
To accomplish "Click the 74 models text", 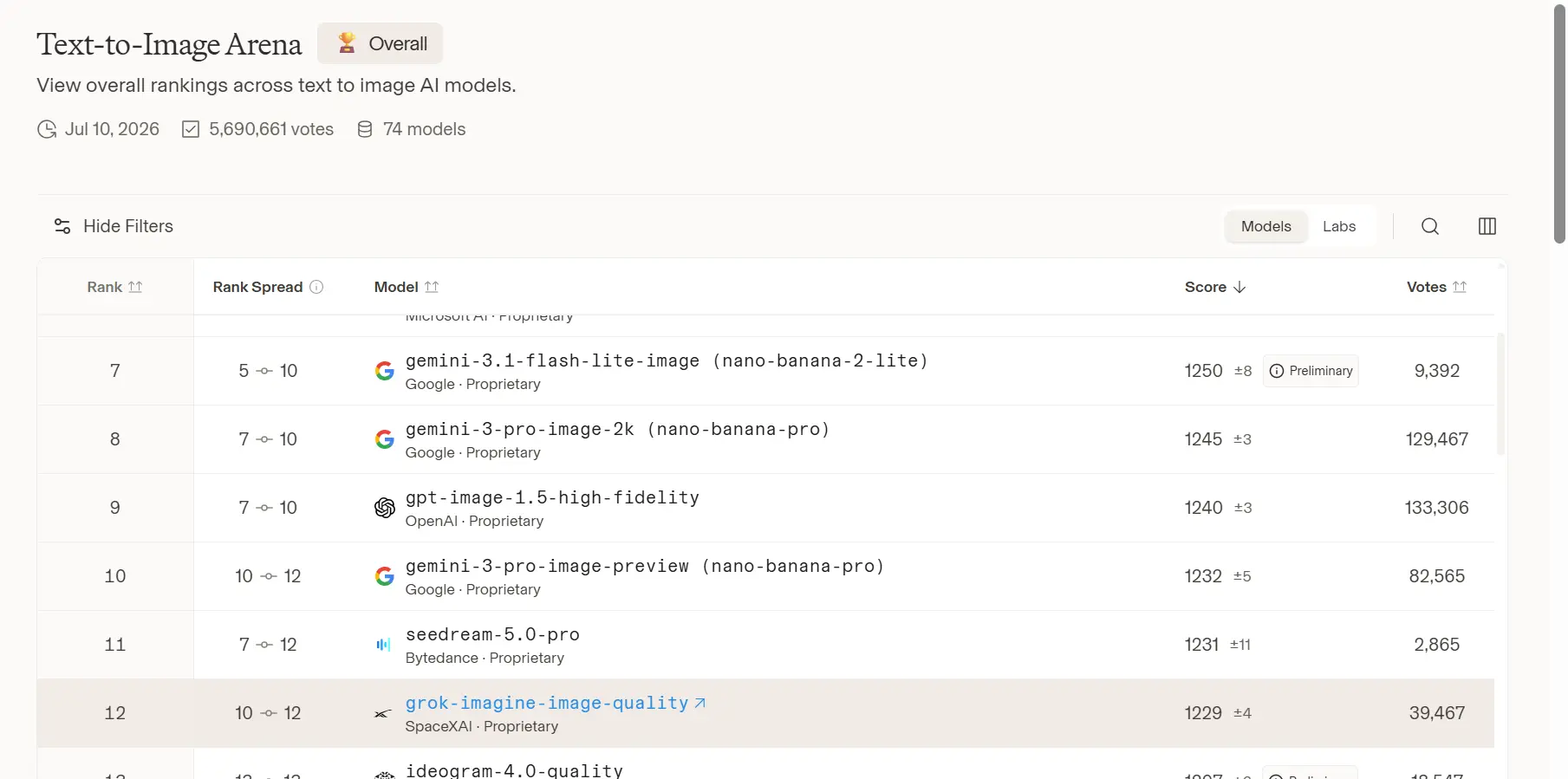I will point(424,129).
